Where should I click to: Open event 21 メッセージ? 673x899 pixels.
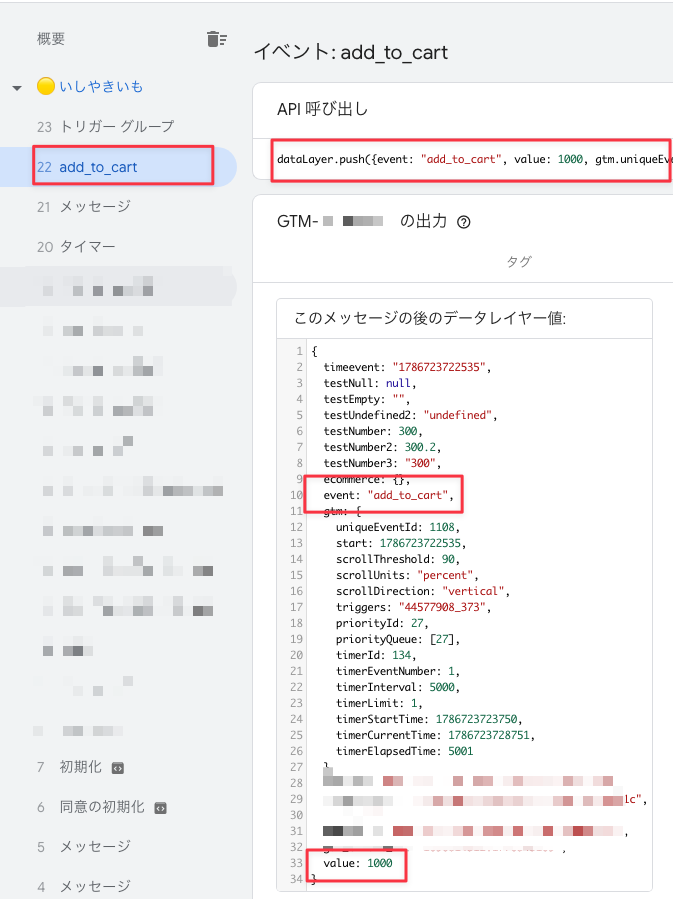coord(84,206)
